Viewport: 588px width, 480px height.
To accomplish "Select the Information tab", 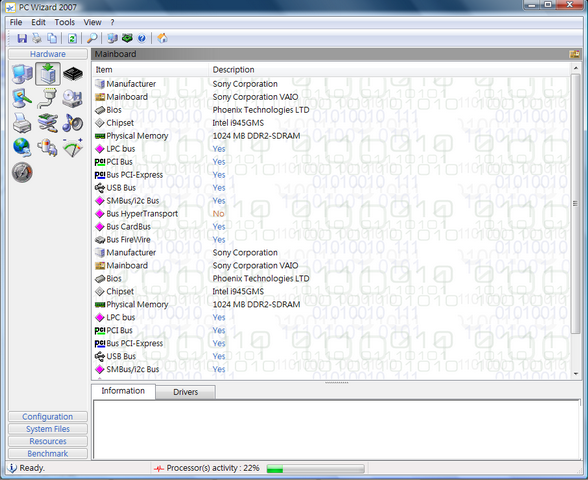I will click(x=123, y=391).
